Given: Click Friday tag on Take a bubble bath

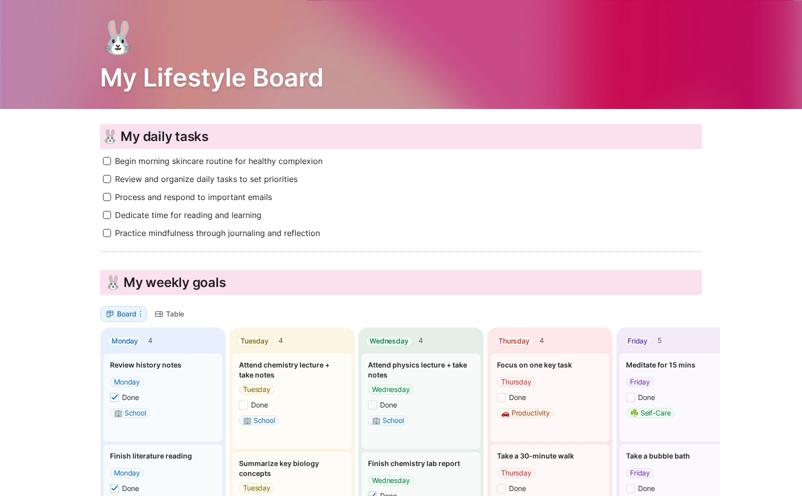Looking at the screenshot, I should pos(639,473).
